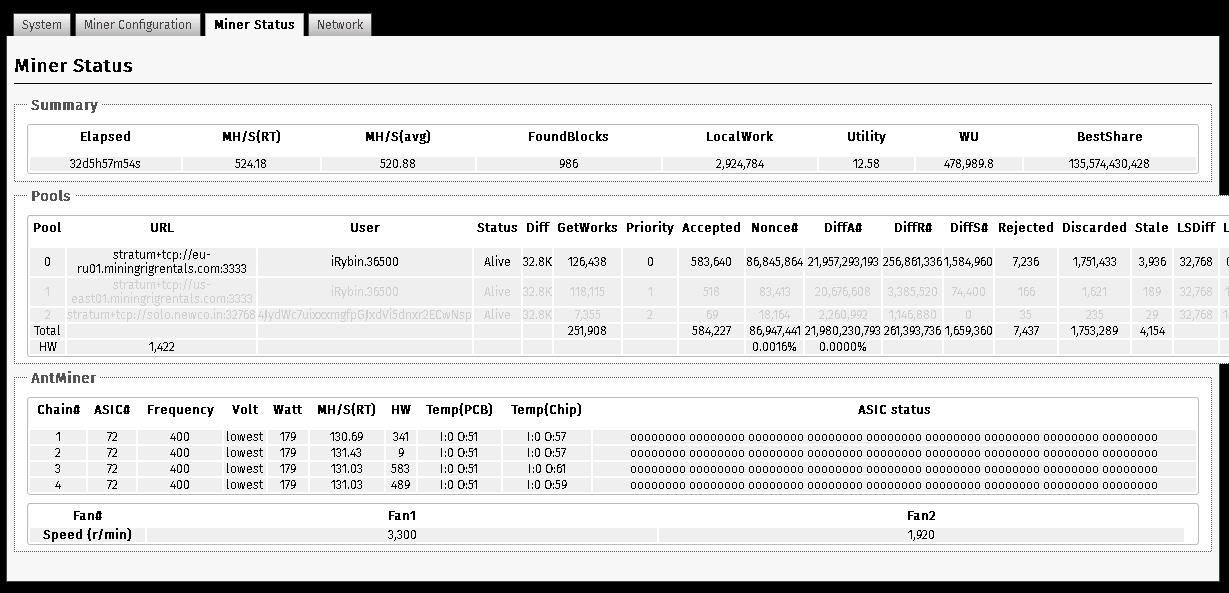This screenshot has width=1229, height=593.
Task: Click pool 2 URL solo.newco.in
Action: pos(162,315)
